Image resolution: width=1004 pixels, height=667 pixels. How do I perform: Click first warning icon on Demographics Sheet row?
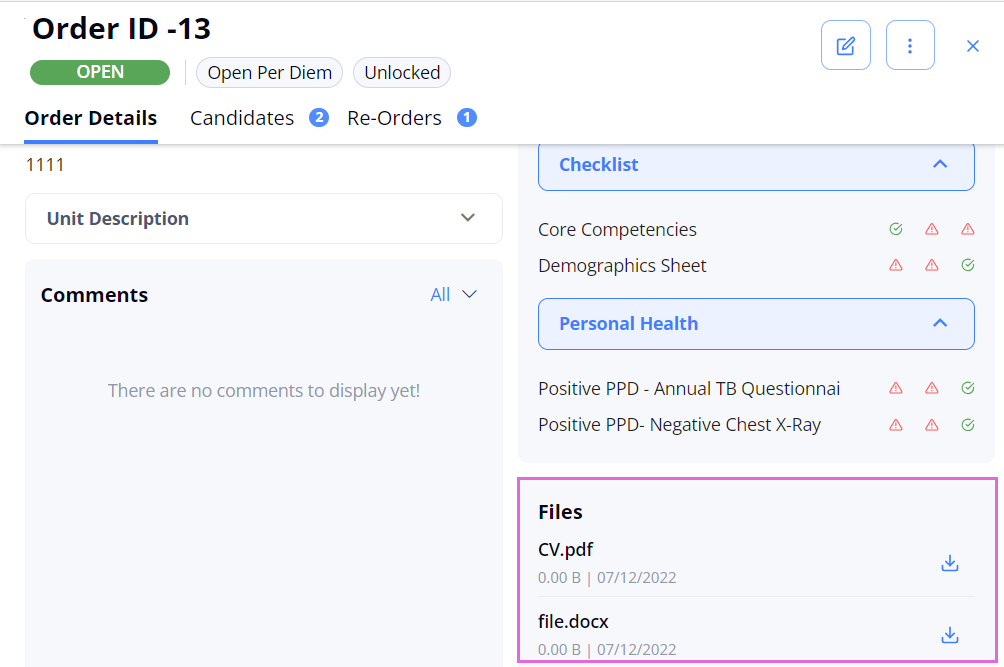click(896, 265)
